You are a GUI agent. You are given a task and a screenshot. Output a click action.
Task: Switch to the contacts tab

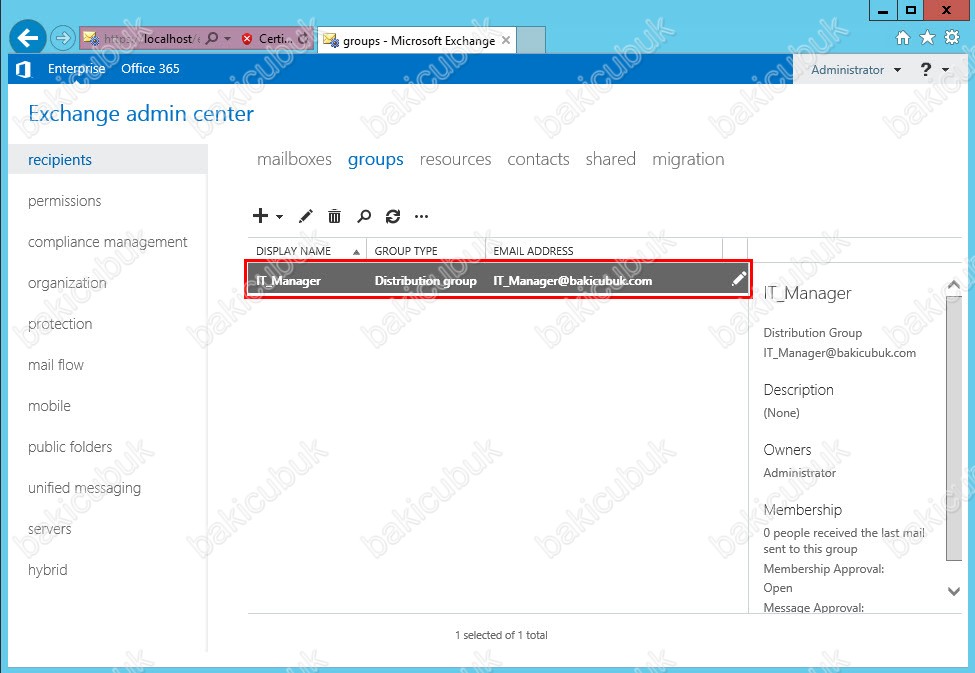[538, 159]
